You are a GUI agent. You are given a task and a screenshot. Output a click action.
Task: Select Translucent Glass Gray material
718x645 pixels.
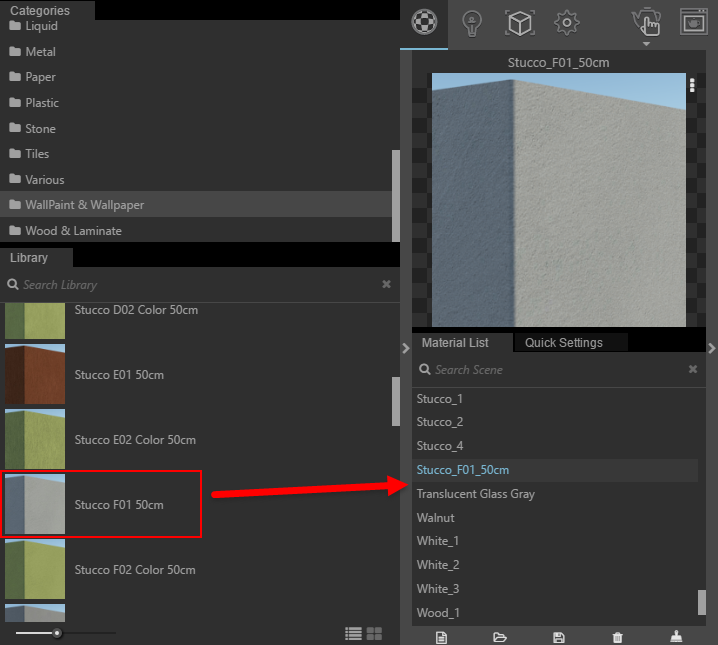[555, 494]
